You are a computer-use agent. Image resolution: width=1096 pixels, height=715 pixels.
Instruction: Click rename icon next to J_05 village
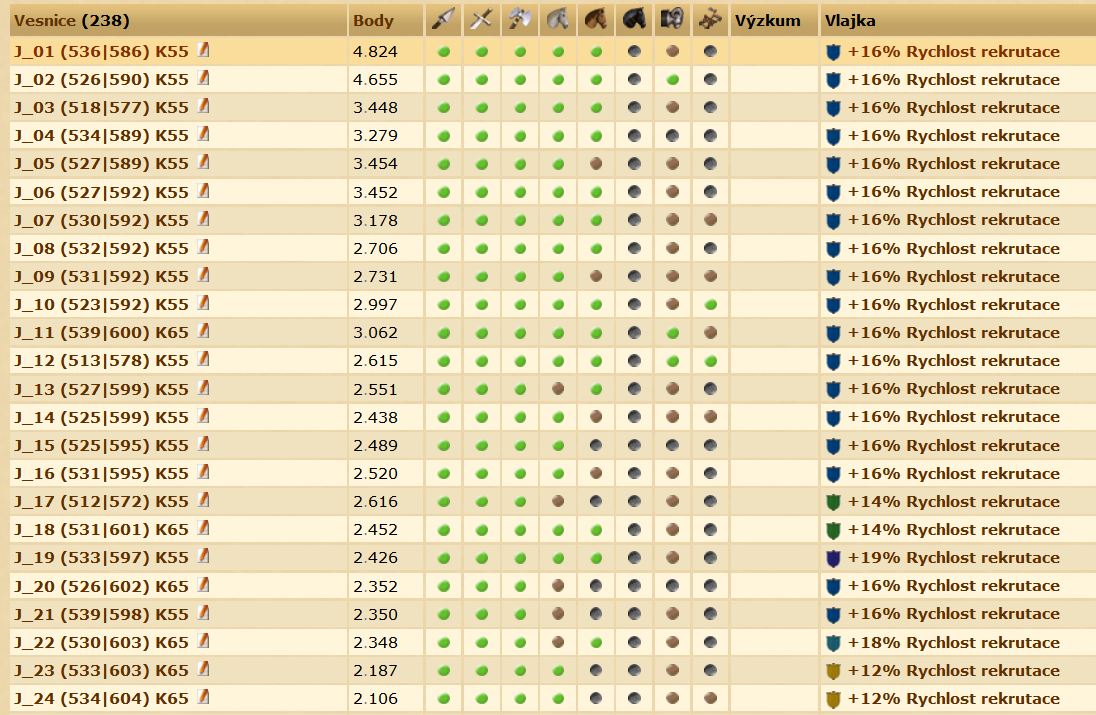click(203, 161)
